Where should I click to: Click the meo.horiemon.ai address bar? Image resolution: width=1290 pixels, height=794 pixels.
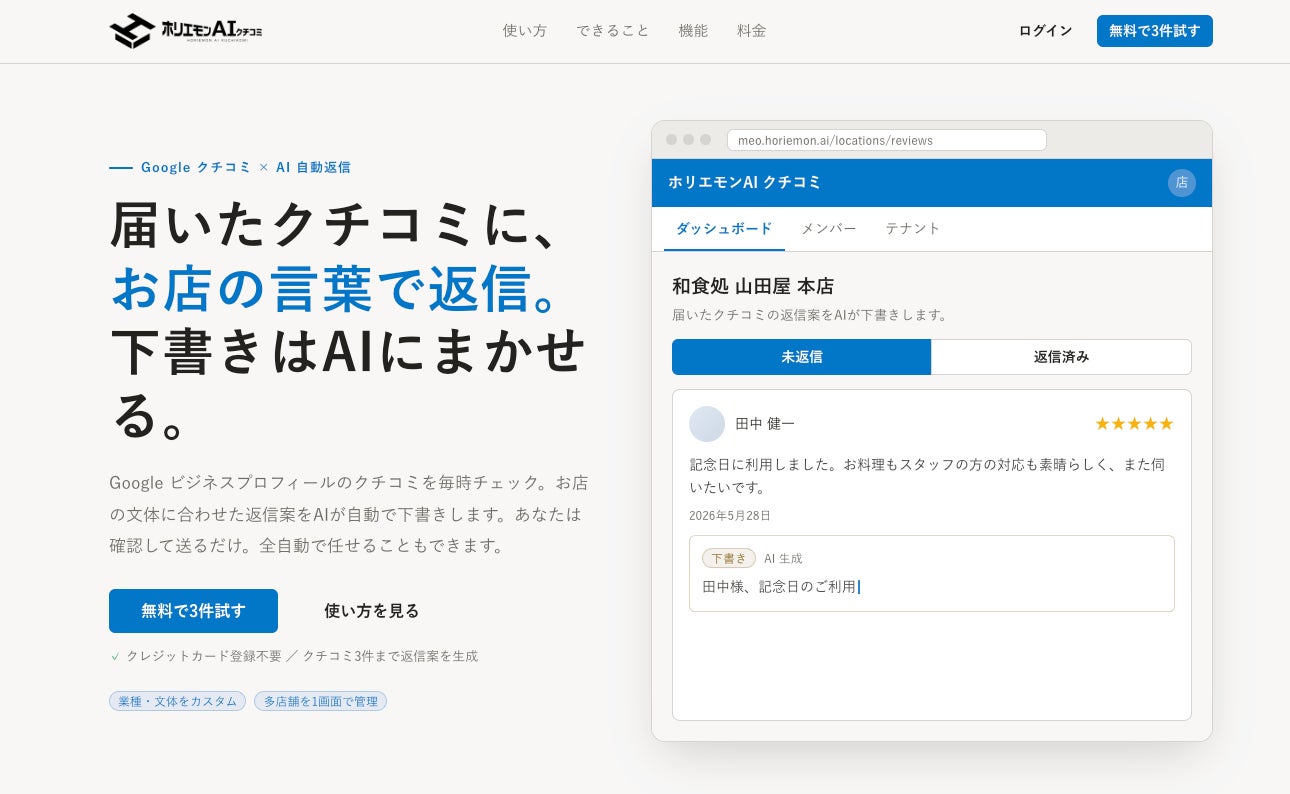coord(887,140)
